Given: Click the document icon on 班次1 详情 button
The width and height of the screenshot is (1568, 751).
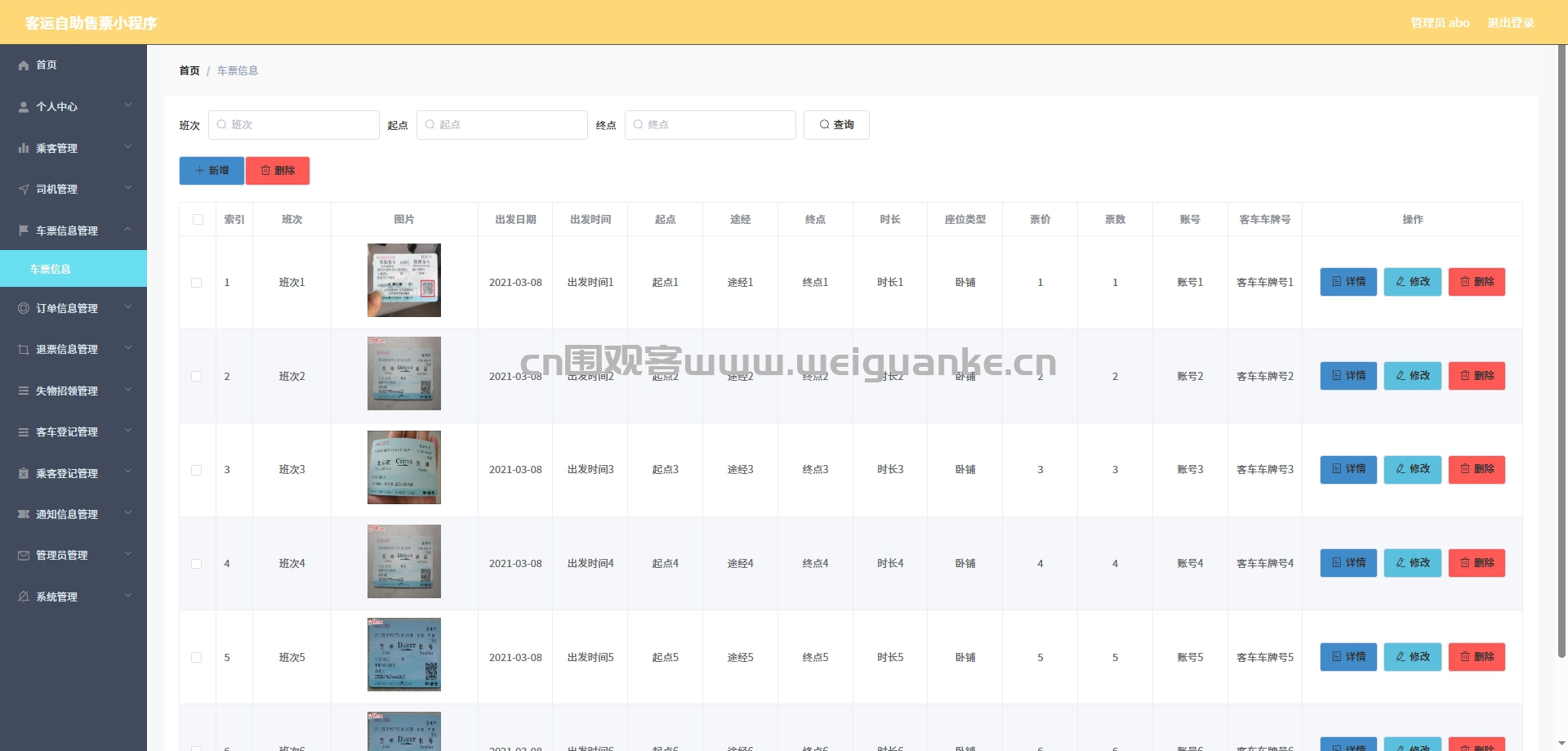Looking at the screenshot, I should point(1337,282).
